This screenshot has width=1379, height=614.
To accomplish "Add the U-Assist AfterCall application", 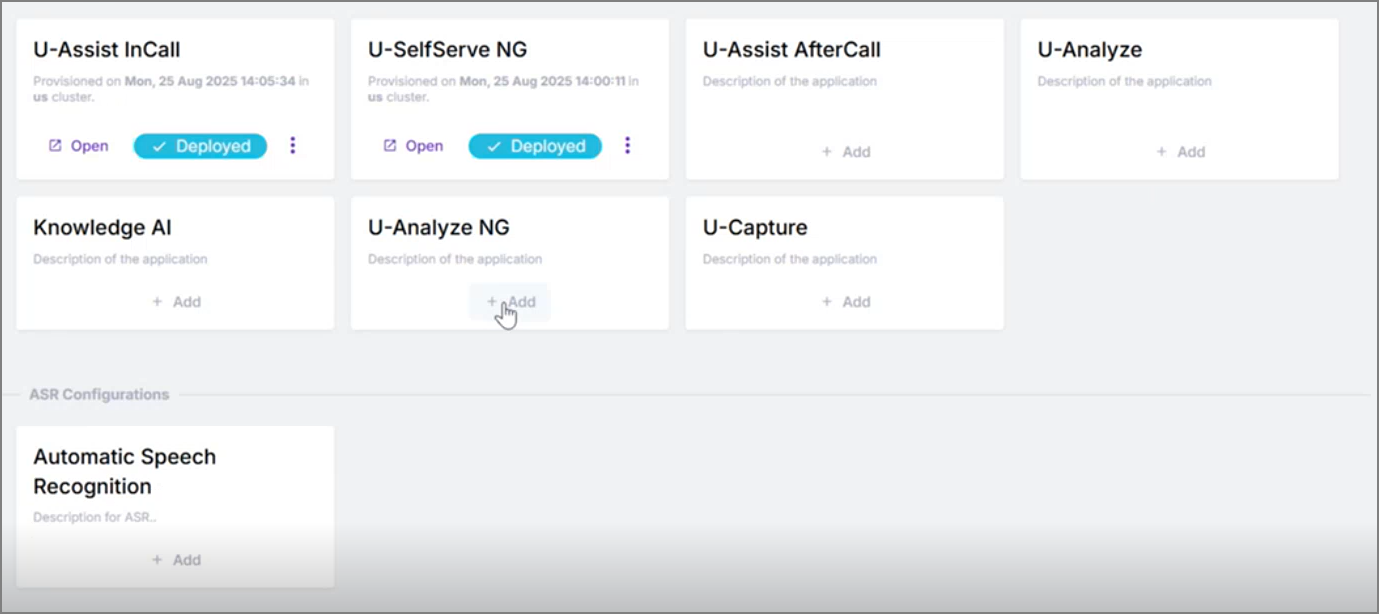I will click(845, 152).
